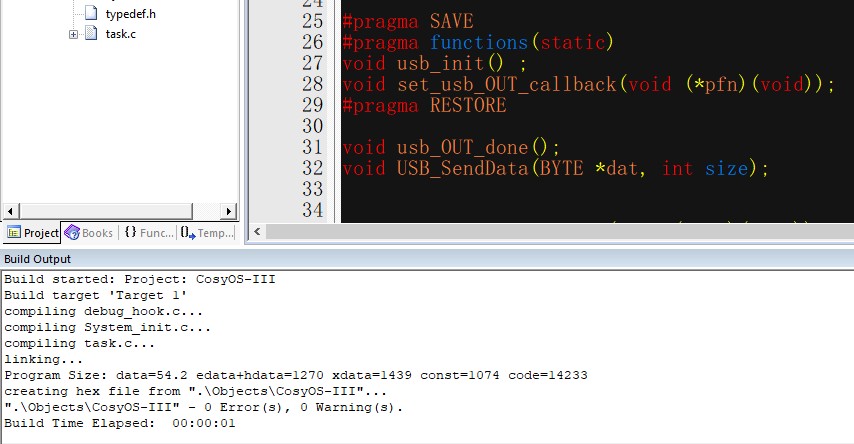Click line number 25 in the gutter

pos(313,21)
